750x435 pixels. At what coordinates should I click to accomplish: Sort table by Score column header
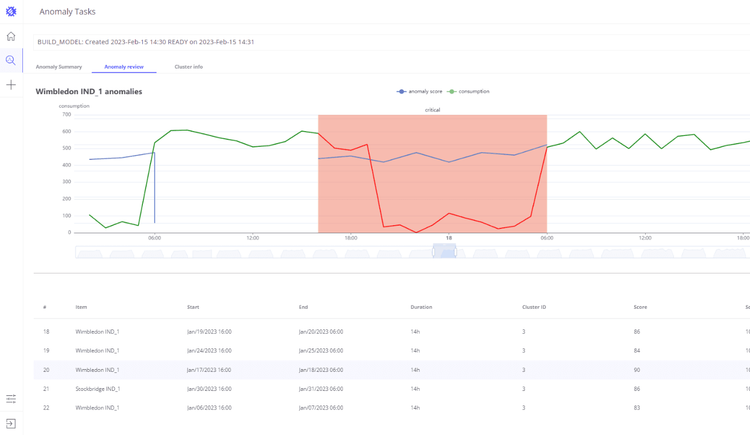coord(640,307)
